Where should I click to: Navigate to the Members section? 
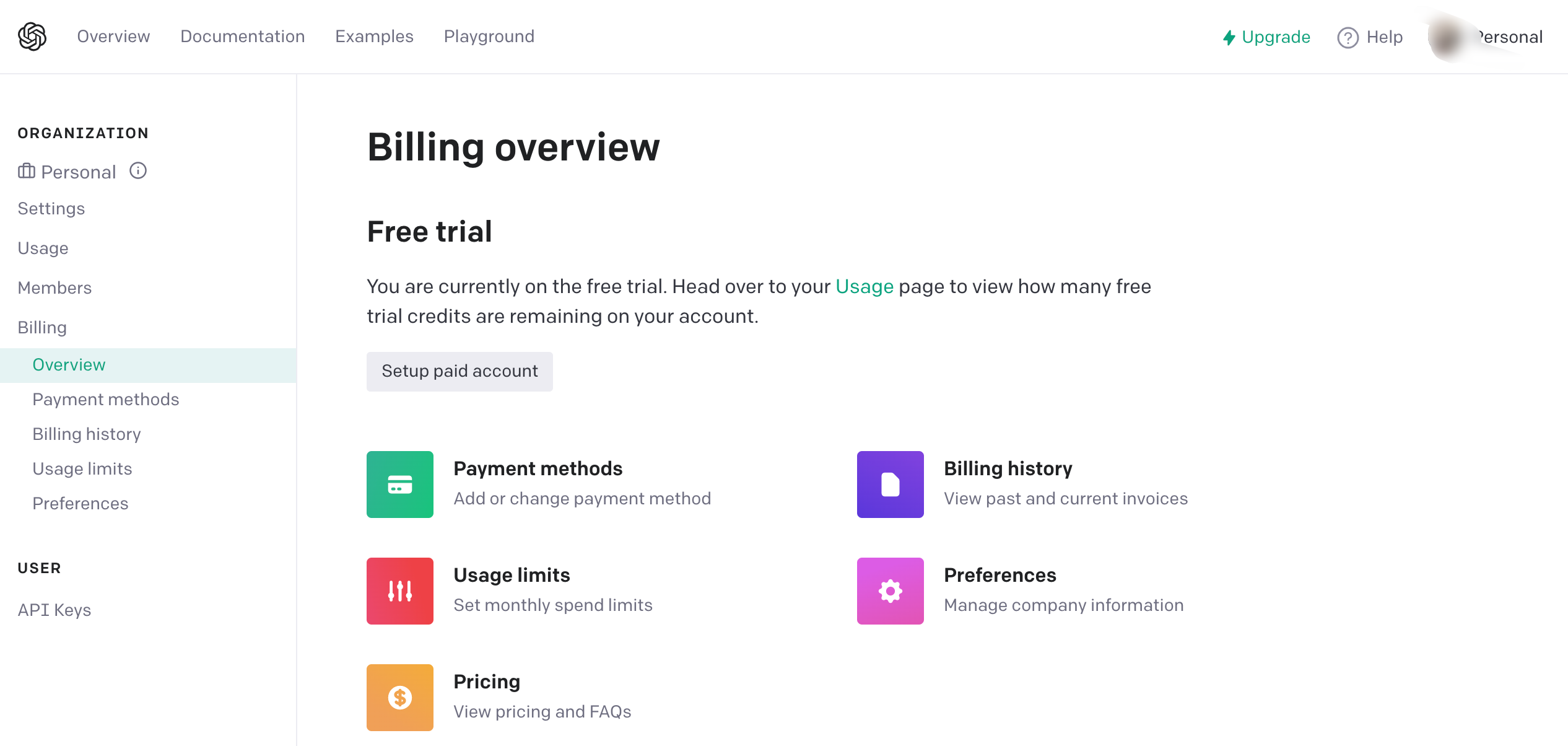pos(54,287)
